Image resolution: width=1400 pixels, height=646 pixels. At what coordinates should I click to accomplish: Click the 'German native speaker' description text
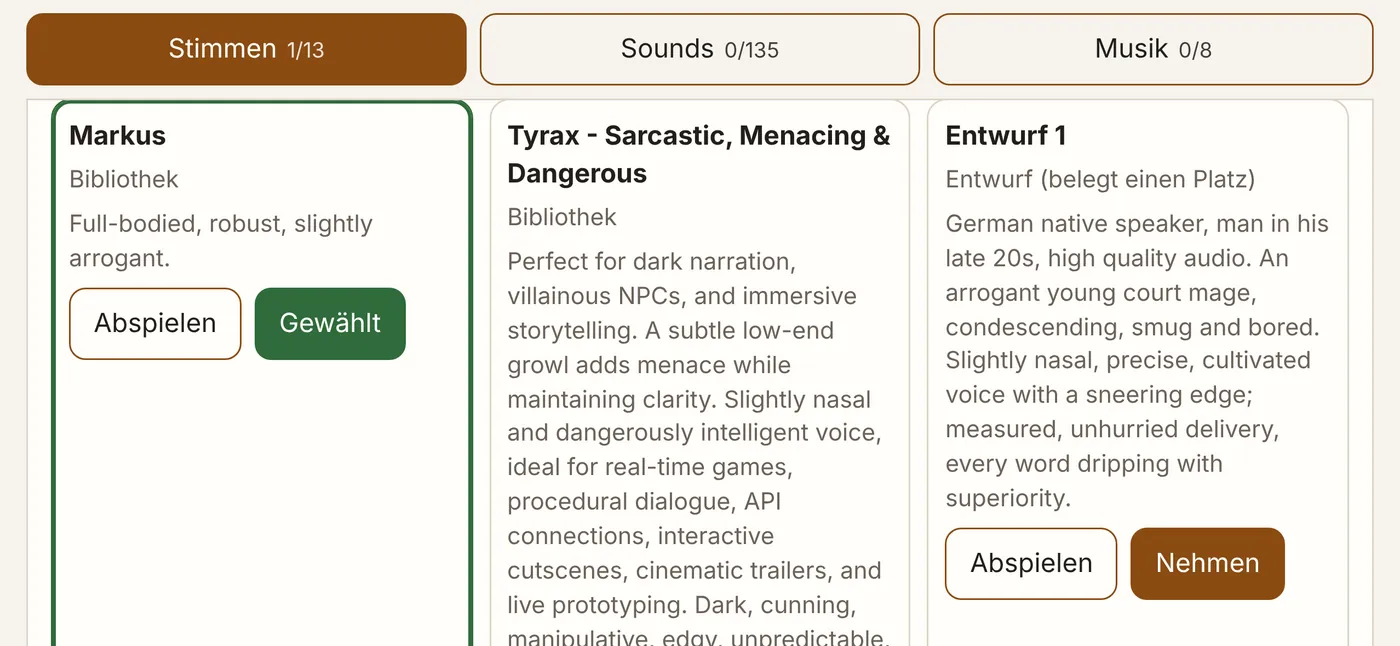click(1137, 361)
